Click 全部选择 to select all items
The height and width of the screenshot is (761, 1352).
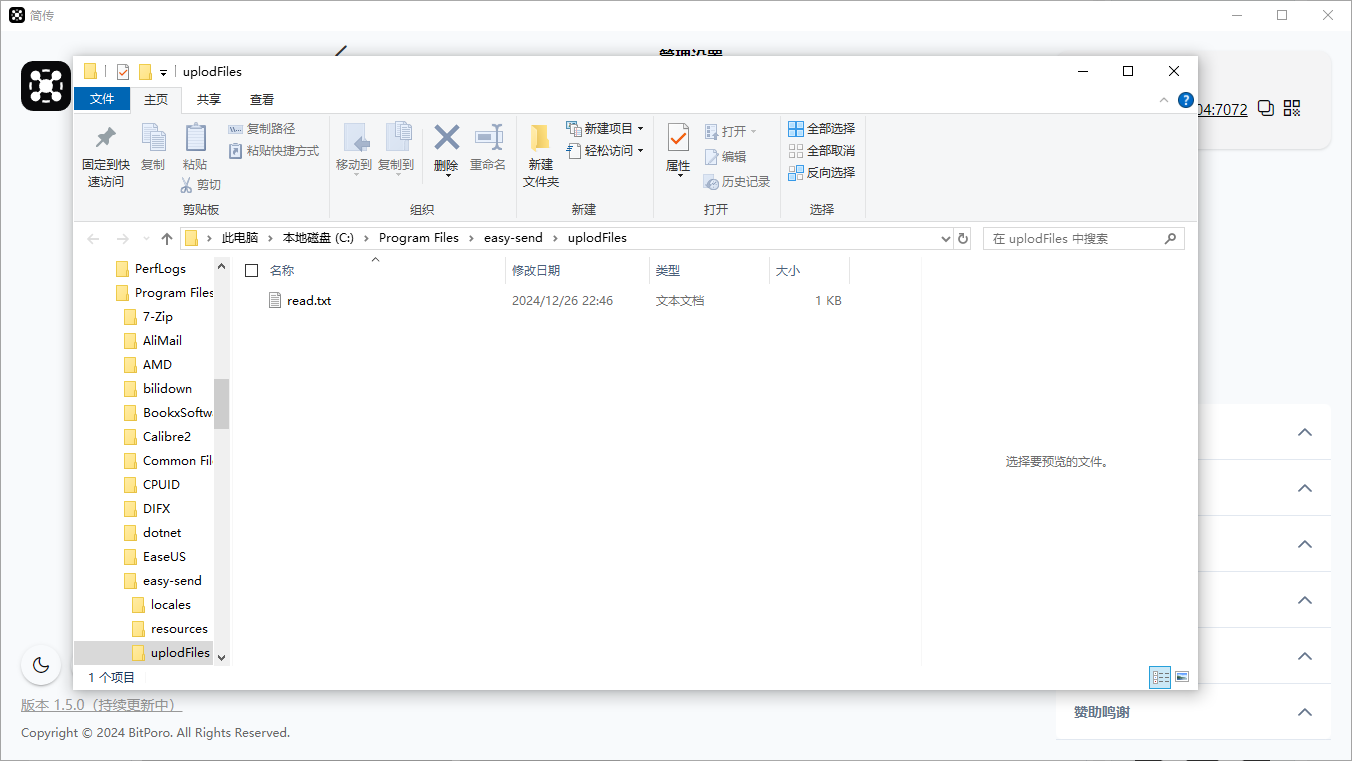point(822,129)
